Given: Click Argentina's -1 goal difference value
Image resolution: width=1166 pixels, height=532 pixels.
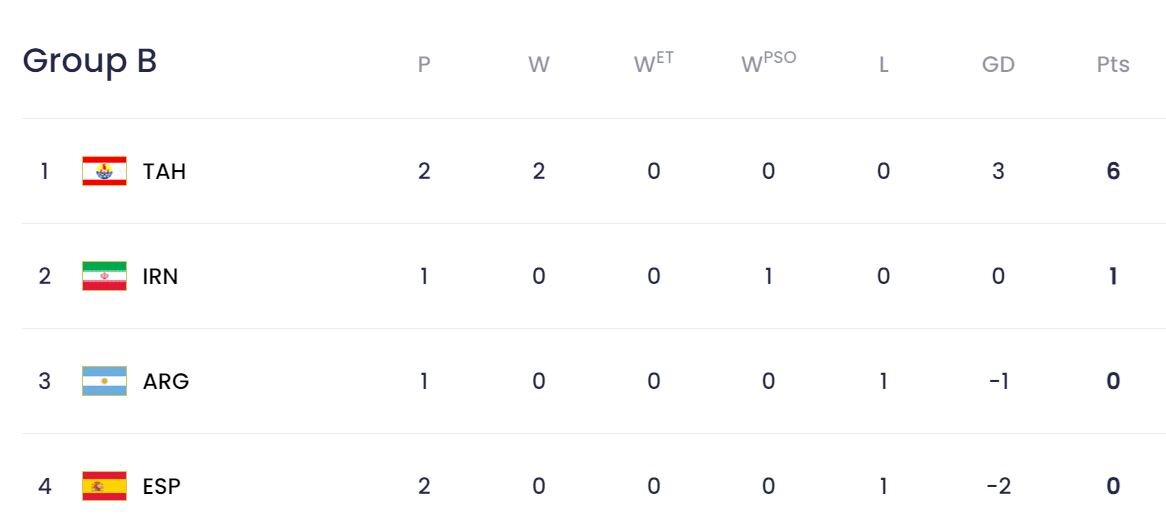Looking at the screenshot, I should pos(998,381).
